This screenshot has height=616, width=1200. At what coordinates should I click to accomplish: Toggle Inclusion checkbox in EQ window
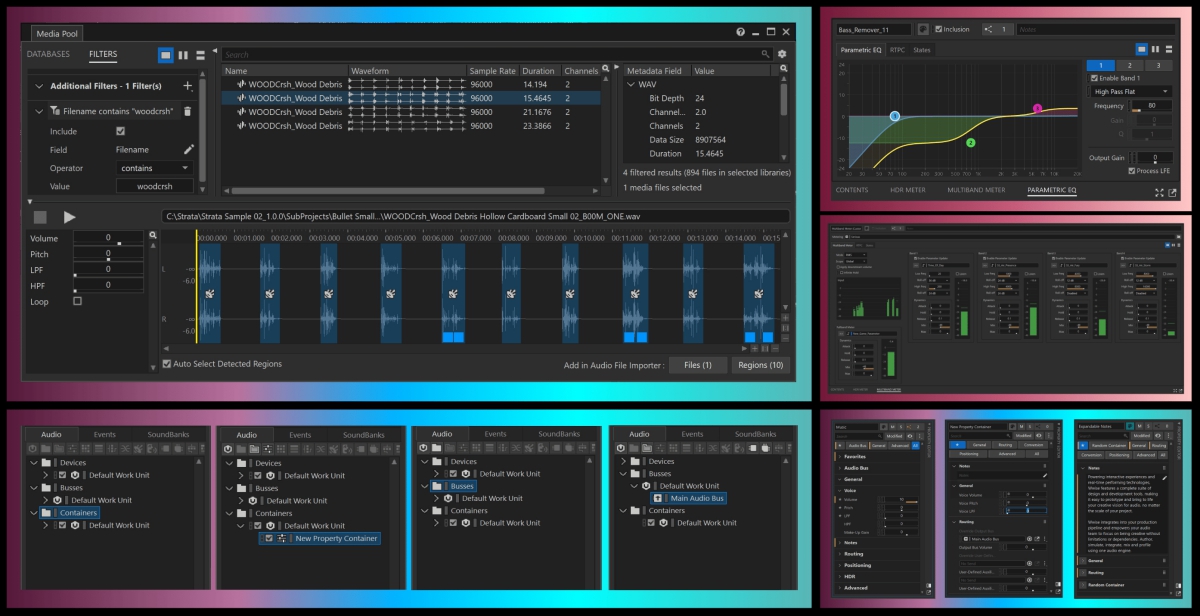938,29
